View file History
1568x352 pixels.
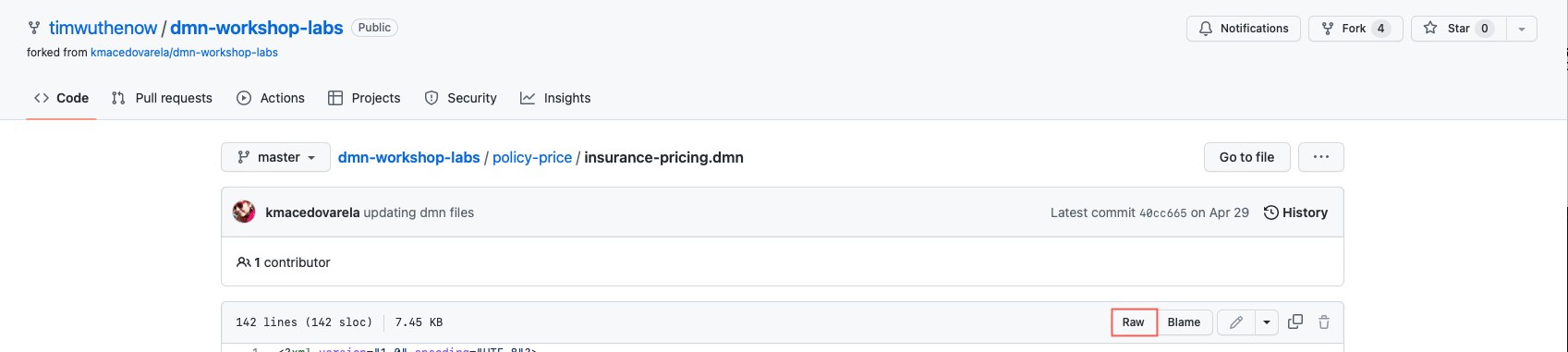click(x=1295, y=212)
